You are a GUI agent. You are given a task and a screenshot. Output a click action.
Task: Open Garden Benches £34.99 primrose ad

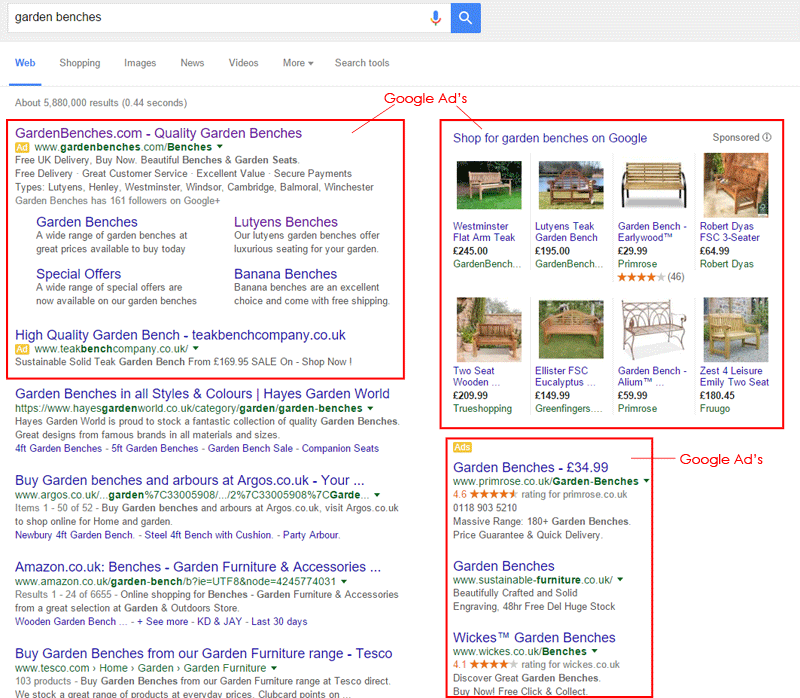[531, 467]
